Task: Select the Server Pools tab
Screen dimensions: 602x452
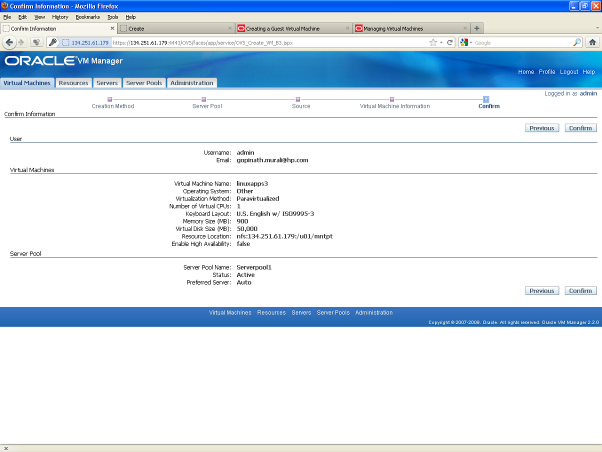Action: click(144, 83)
